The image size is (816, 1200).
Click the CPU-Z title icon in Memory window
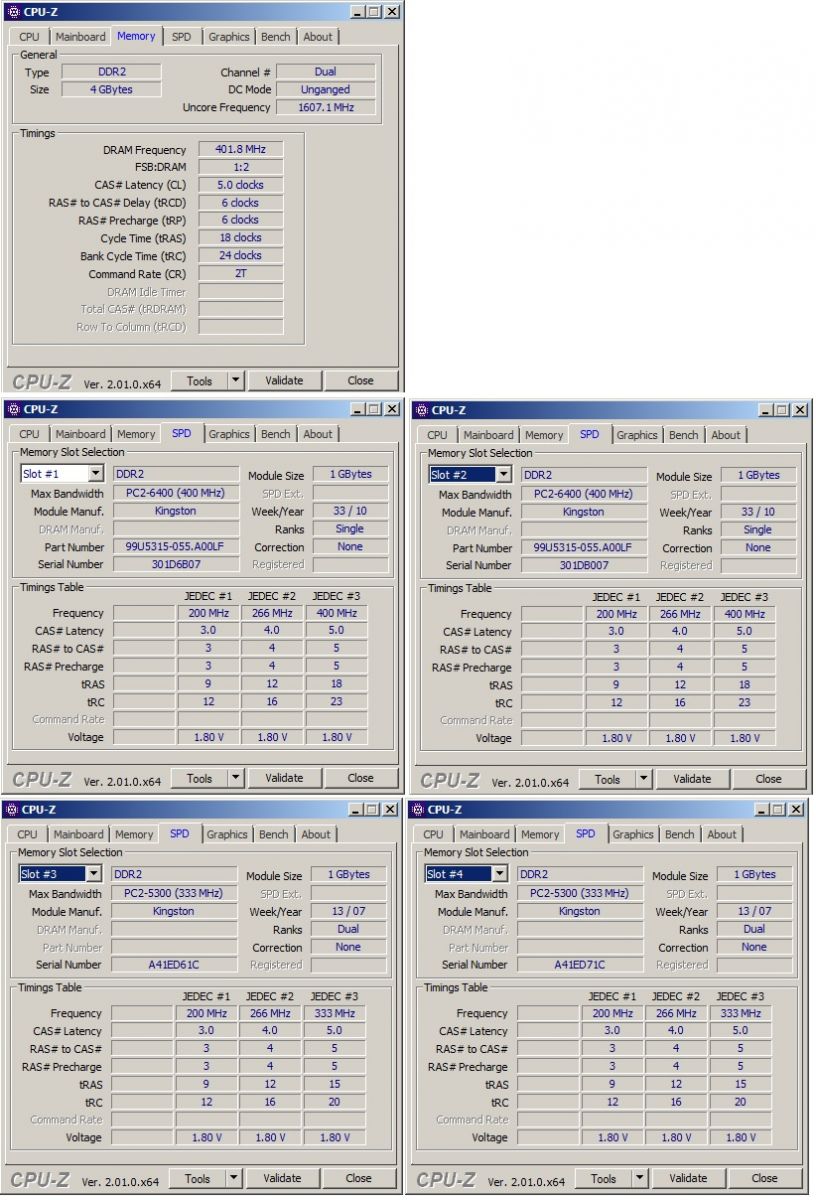coord(13,11)
